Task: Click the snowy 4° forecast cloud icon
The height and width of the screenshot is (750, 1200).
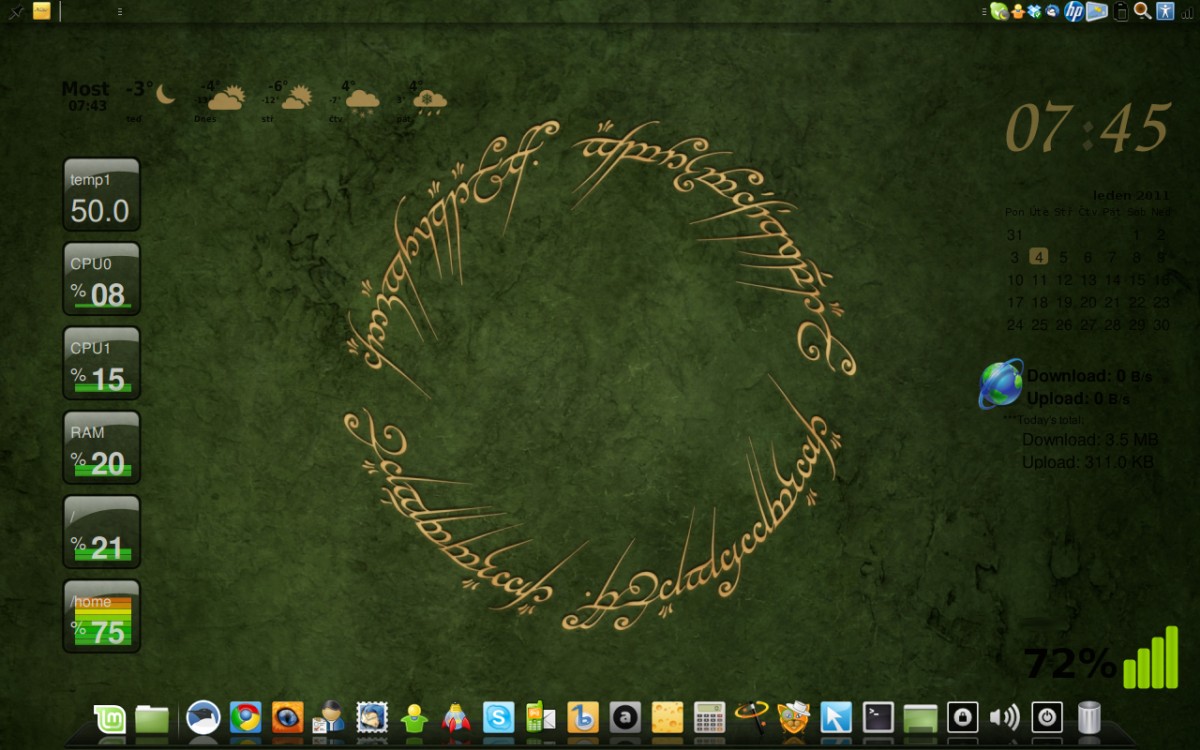Action: [431, 101]
